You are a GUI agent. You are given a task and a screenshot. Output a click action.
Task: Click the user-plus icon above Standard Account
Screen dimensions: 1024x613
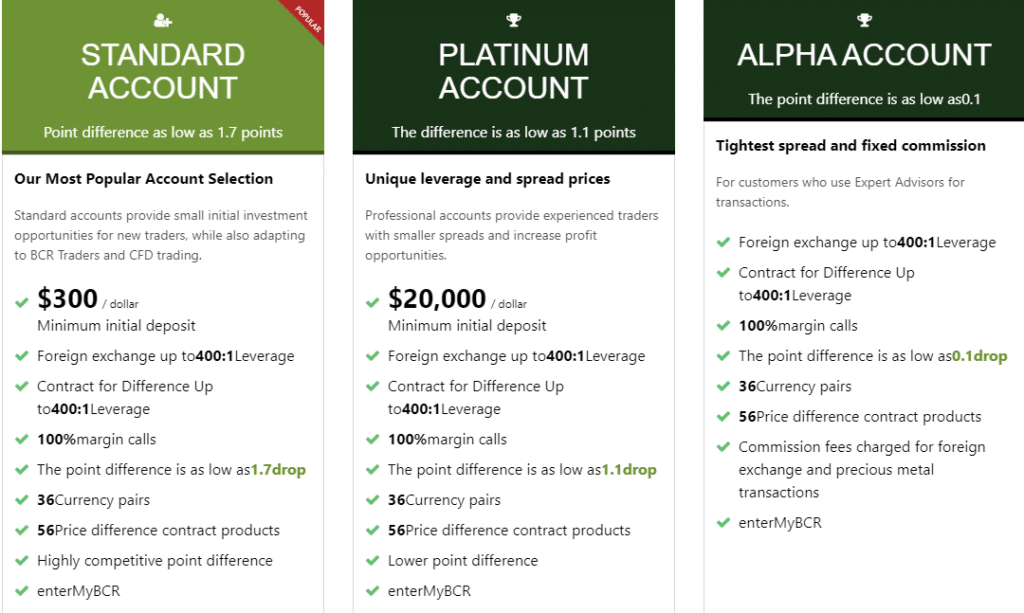tap(163, 21)
